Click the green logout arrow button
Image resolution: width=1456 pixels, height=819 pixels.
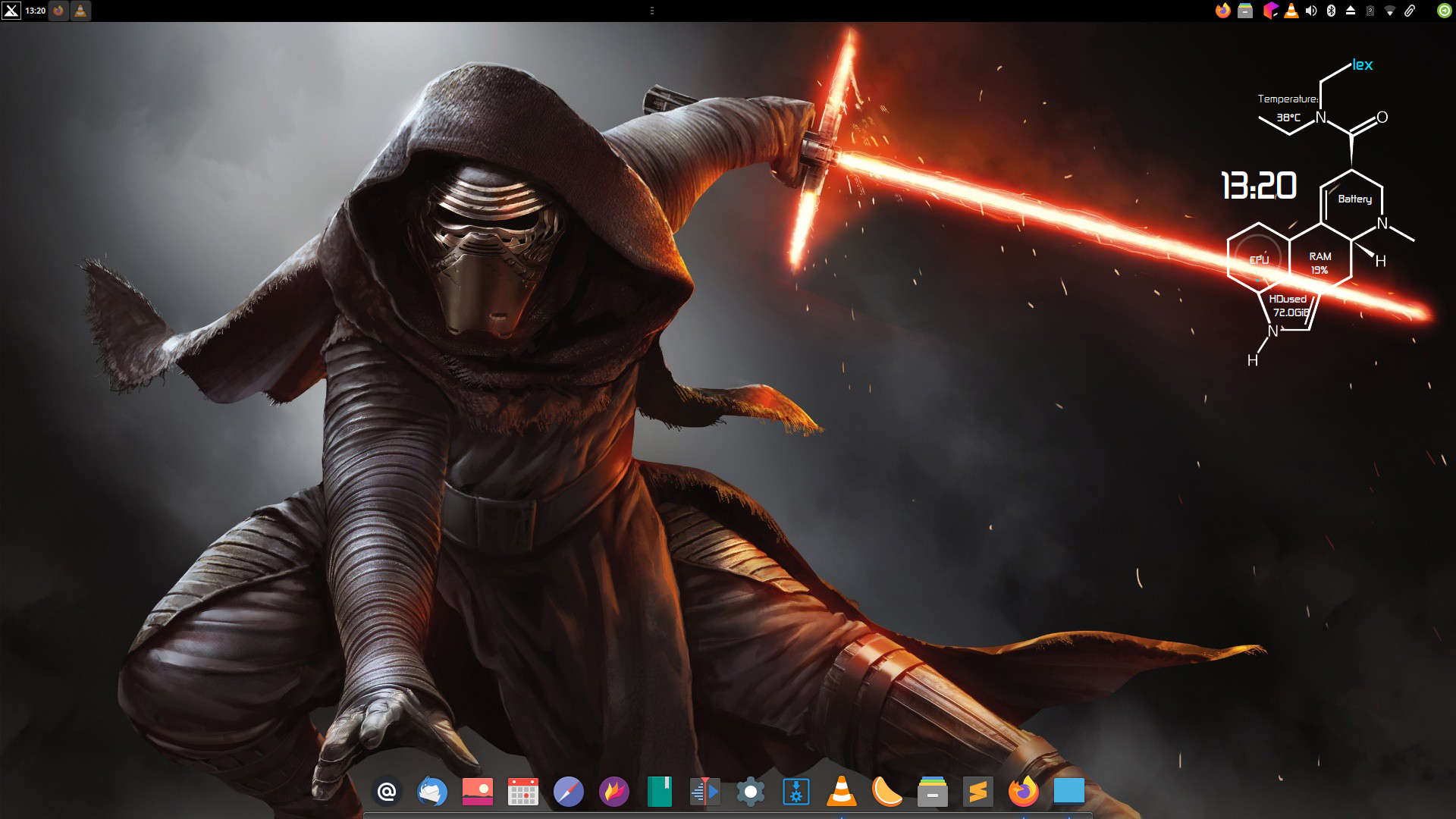coord(1444,11)
